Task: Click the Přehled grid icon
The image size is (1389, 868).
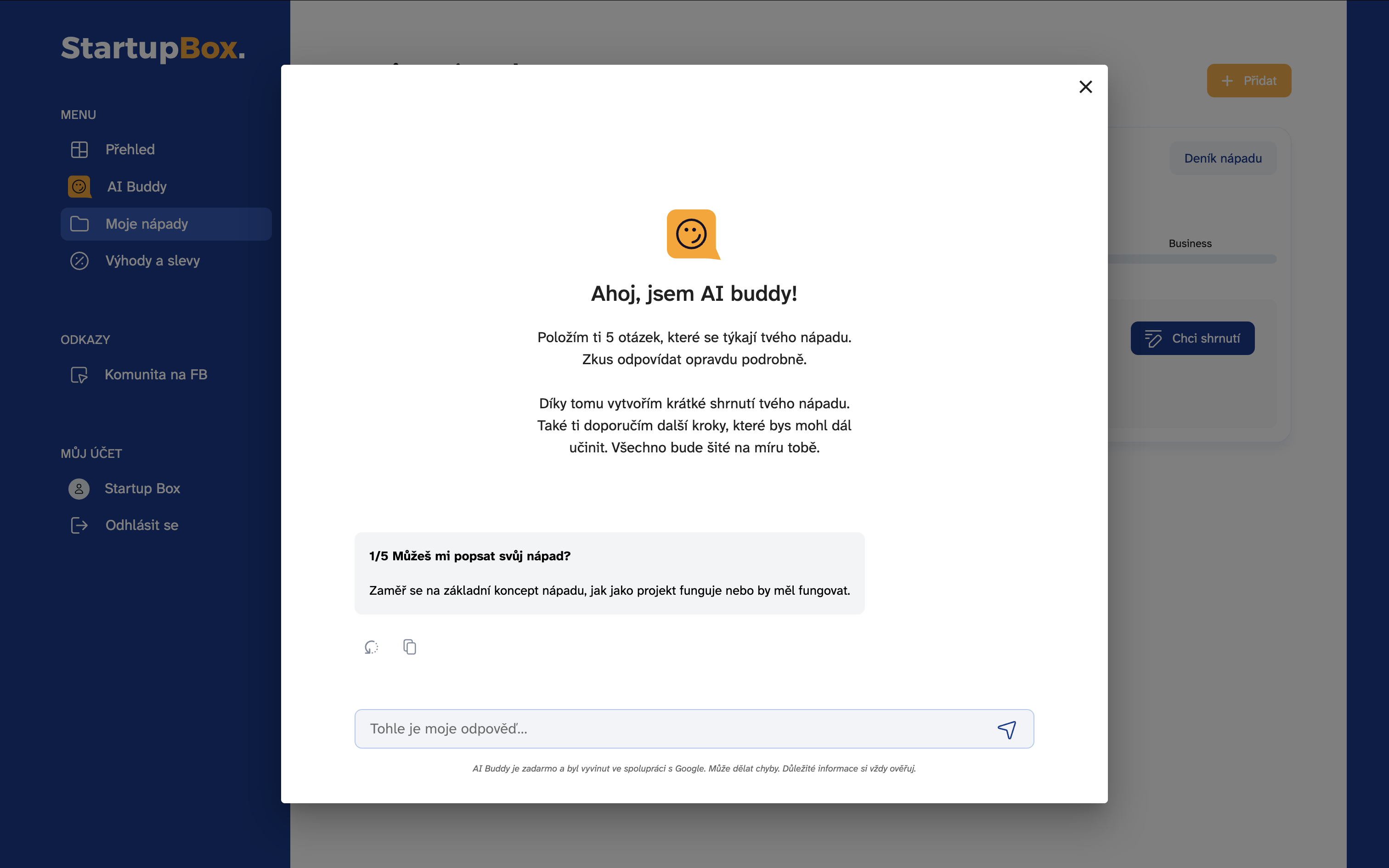Action: pyautogui.click(x=79, y=149)
